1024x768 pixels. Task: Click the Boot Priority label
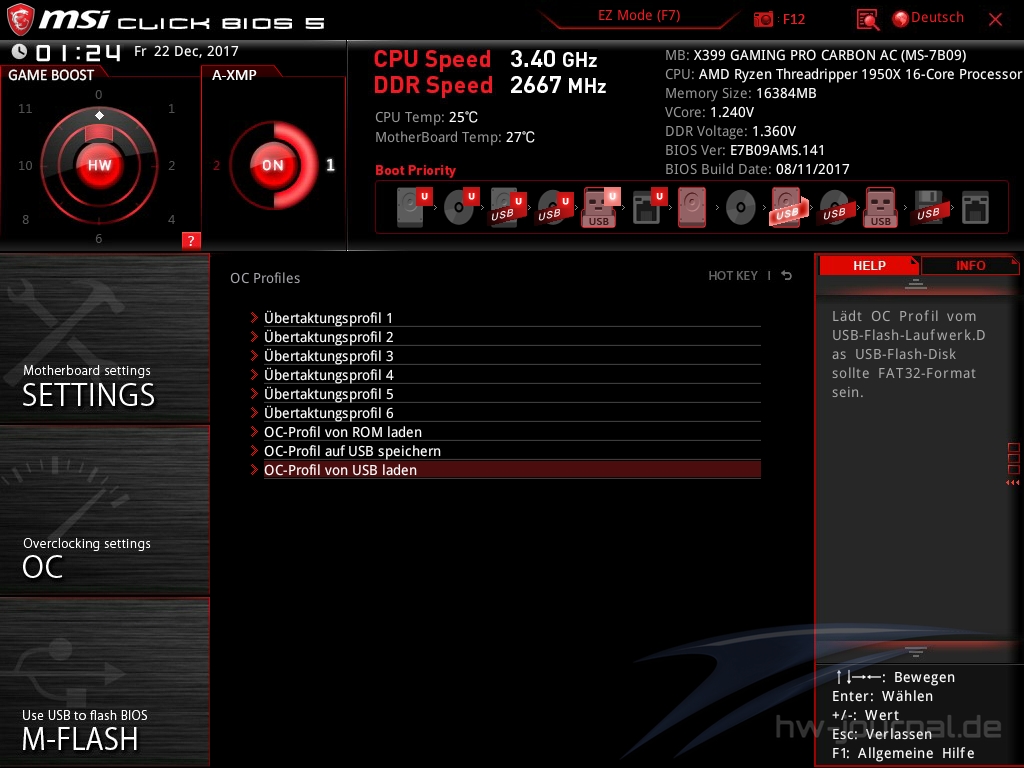[415, 170]
